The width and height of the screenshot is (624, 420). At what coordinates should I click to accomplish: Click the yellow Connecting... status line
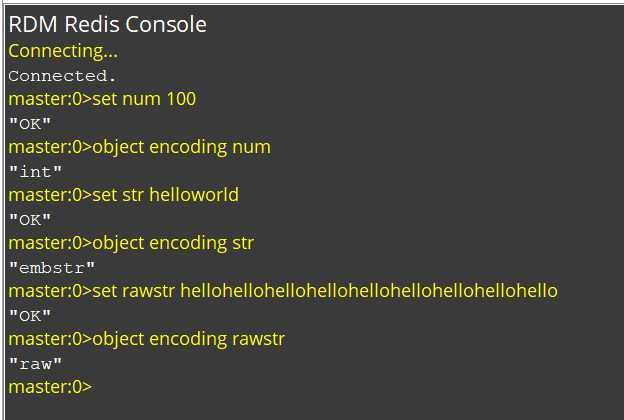pos(63,51)
